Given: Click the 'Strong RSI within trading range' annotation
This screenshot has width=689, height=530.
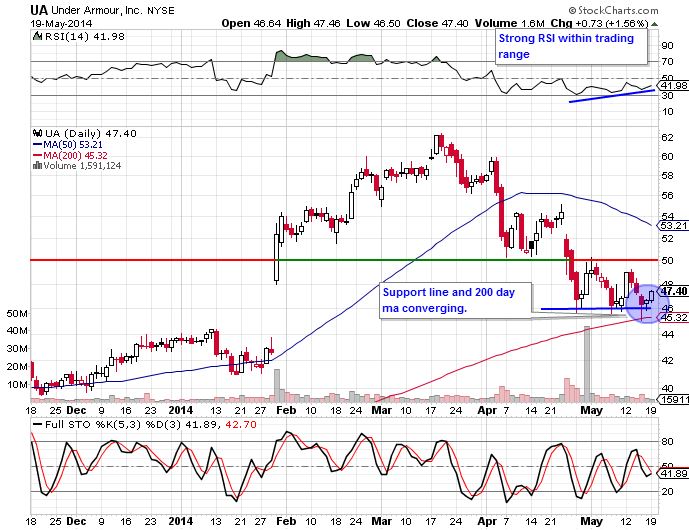Looking at the screenshot, I should 571,47.
